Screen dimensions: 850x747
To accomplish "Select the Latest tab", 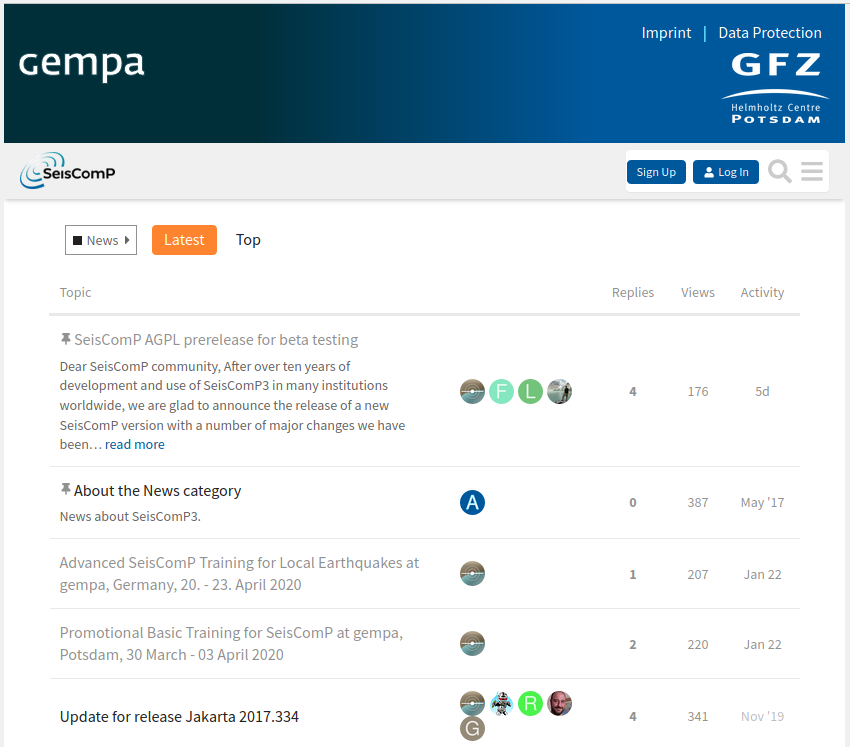I will [184, 240].
